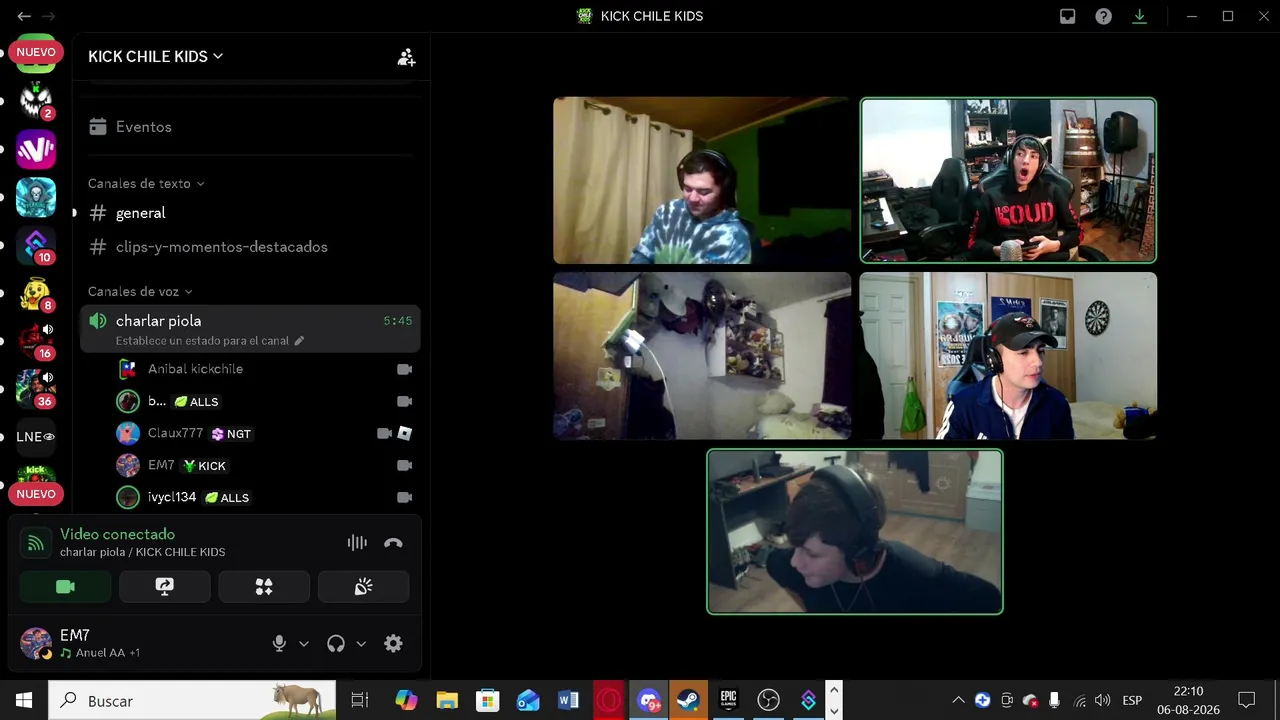Open the yellow duck server with badge 8

[x=36, y=293]
